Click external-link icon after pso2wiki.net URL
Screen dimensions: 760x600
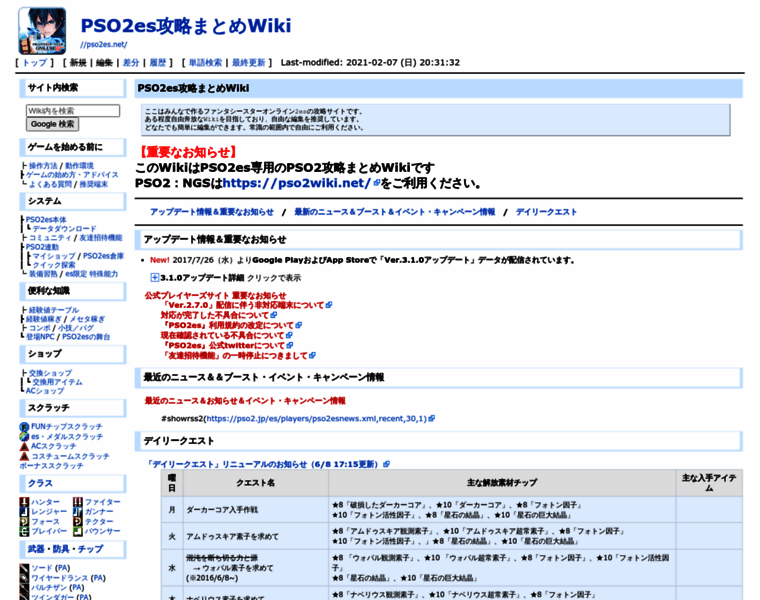pyautogui.click(x=377, y=183)
